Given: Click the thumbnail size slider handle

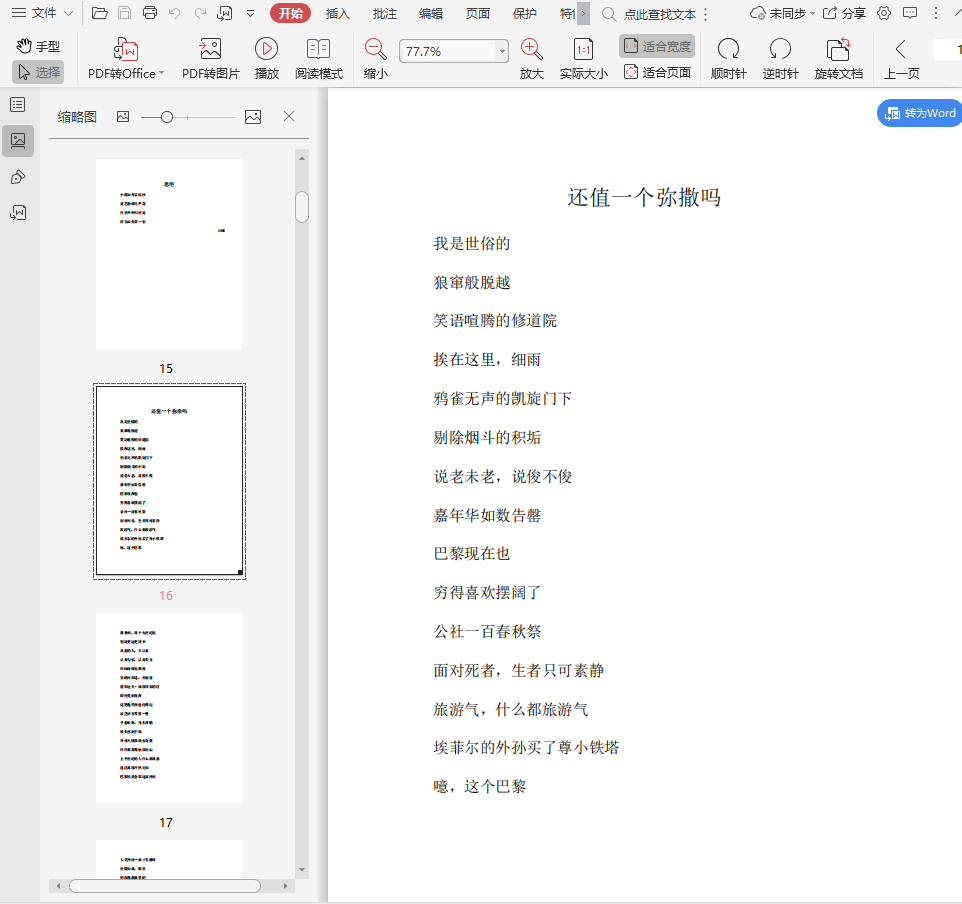Looking at the screenshot, I should 167,117.
